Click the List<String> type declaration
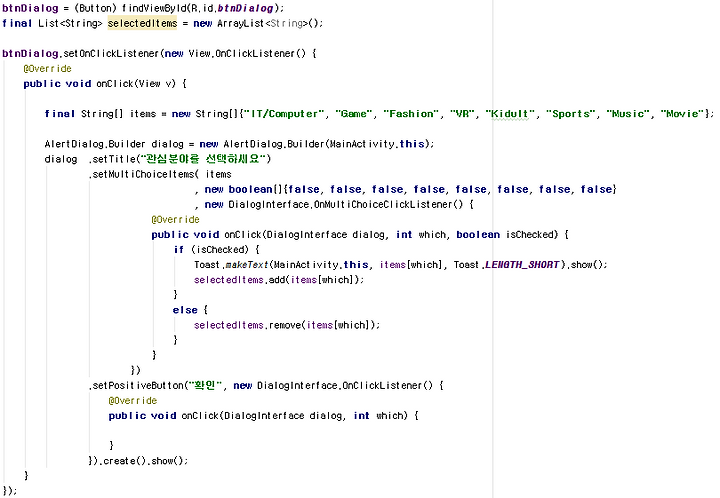720x498 pixels. click(70, 23)
